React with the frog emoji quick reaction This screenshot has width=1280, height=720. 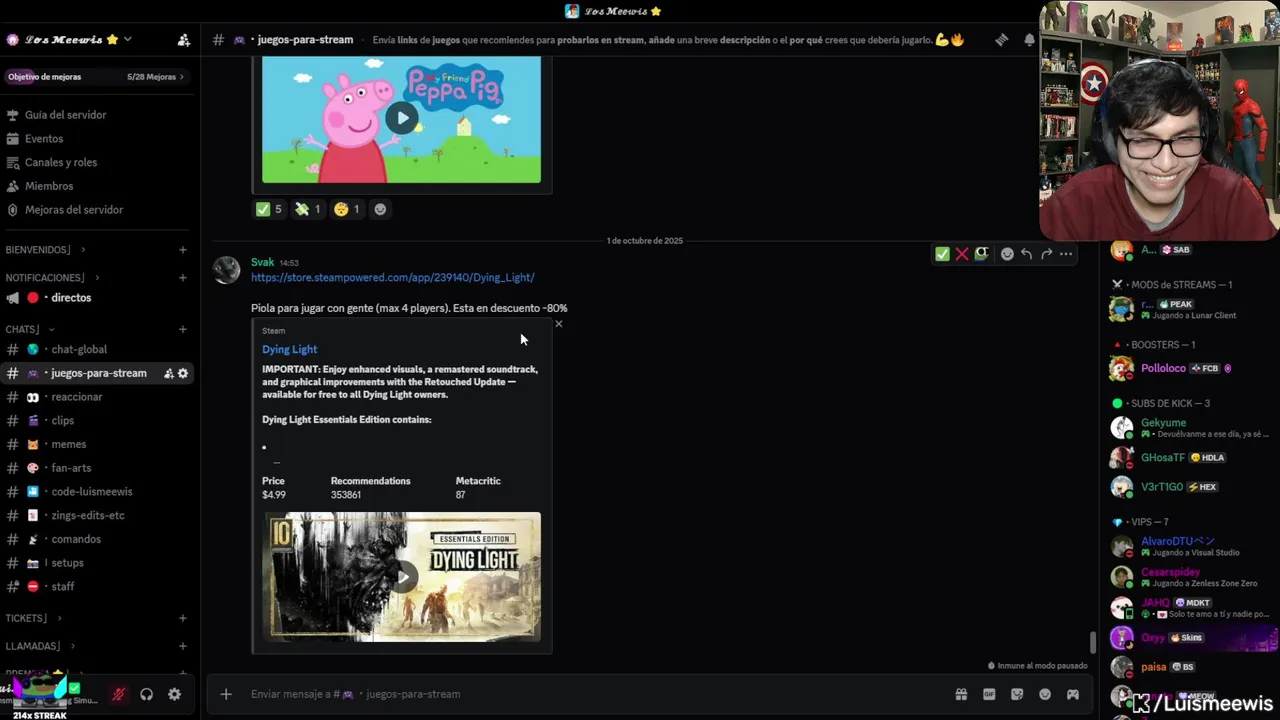click(x=982, y=254)
